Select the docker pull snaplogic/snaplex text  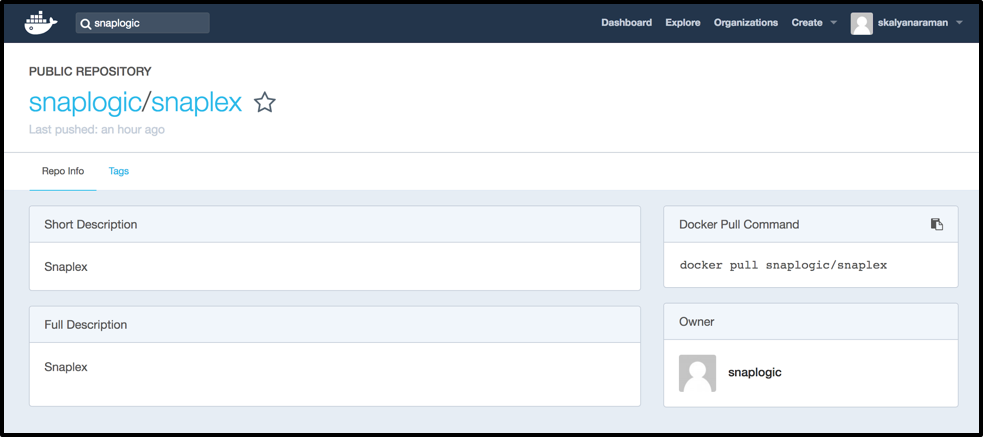[783, 265]
